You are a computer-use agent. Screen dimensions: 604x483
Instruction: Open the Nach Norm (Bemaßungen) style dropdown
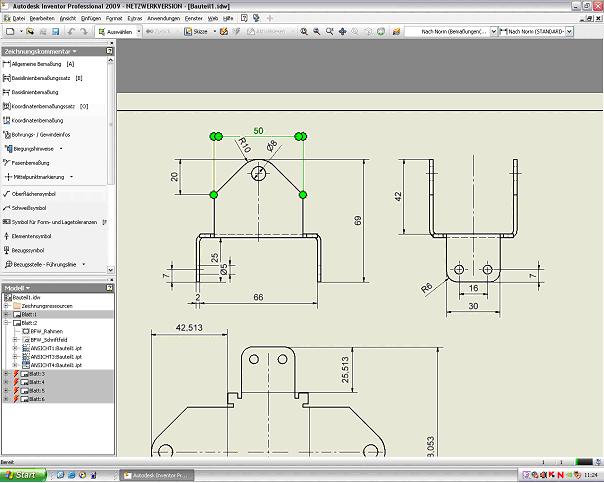493,32
